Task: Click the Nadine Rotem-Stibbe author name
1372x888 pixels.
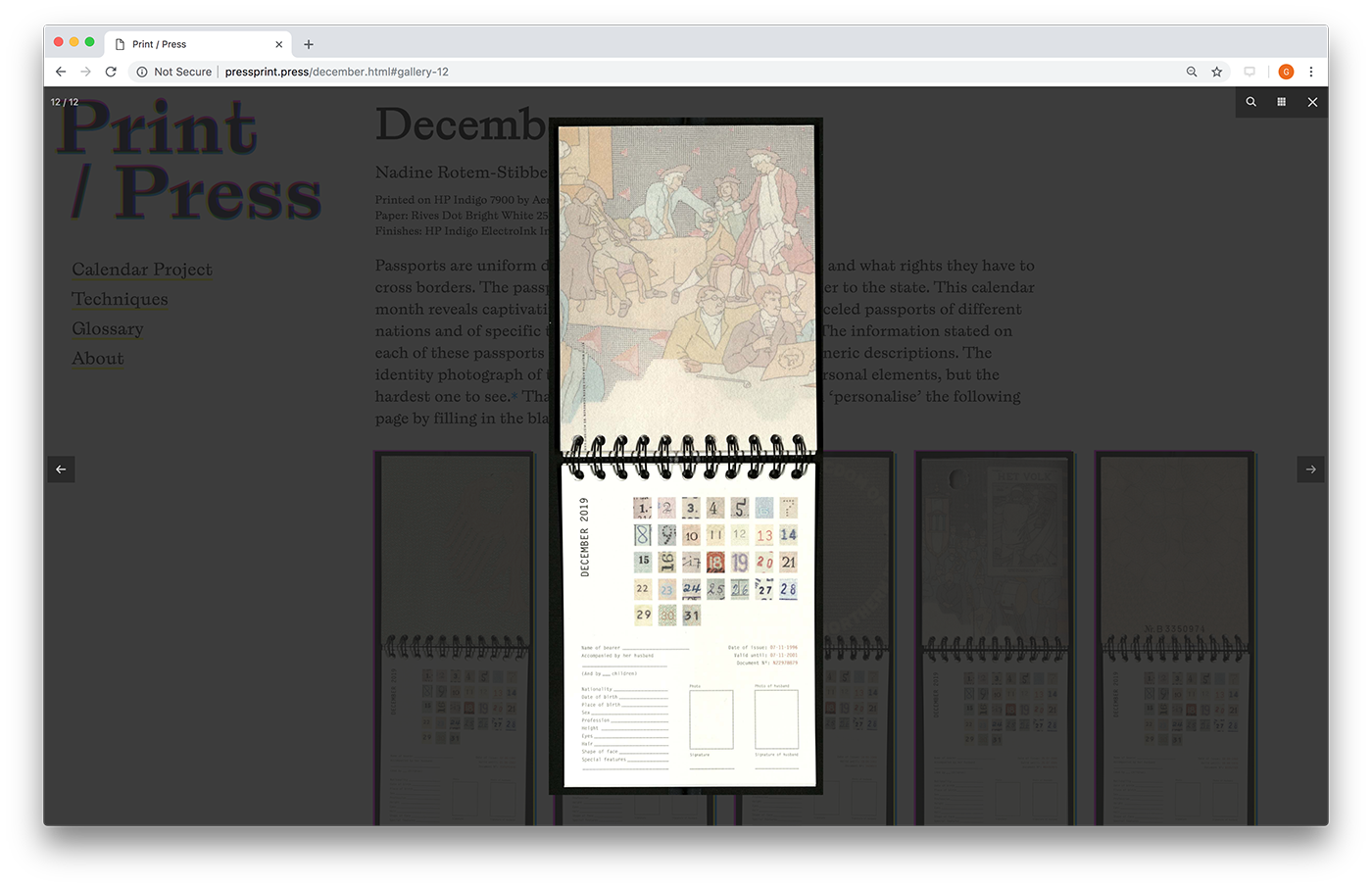Action: pyautogui.click(x=462, y=173)
